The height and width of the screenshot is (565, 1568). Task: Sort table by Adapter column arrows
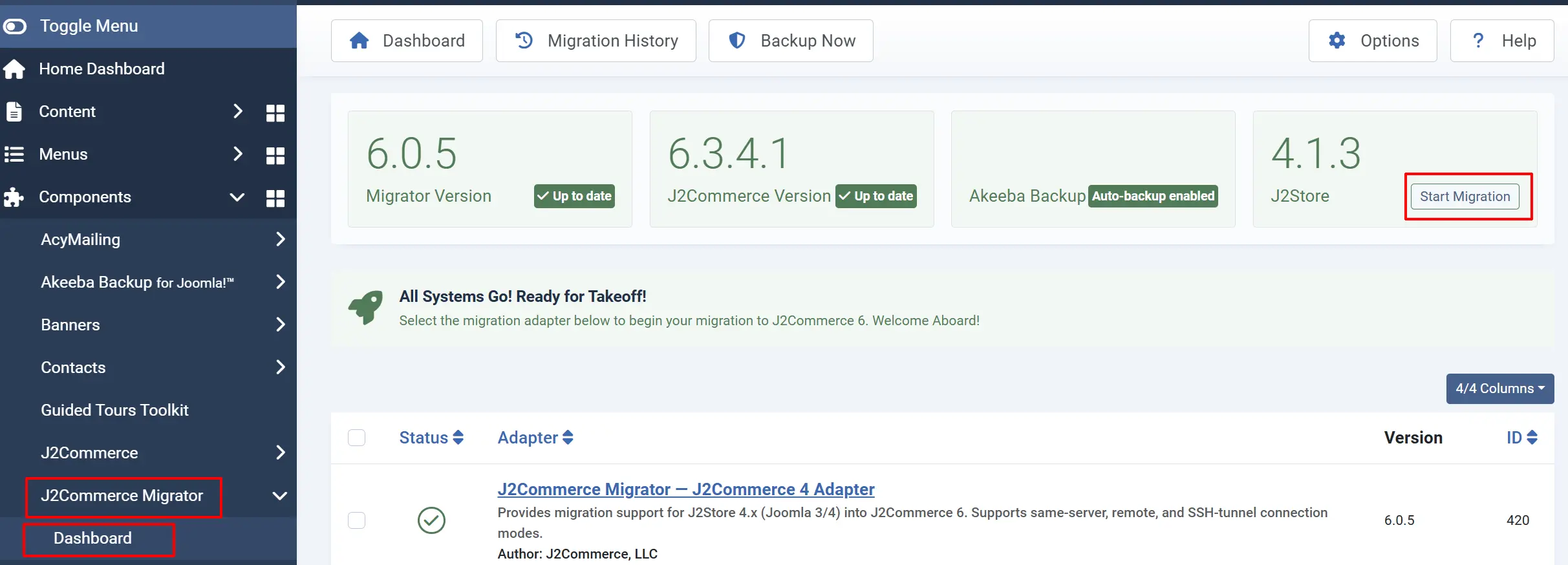click(568, 438)
